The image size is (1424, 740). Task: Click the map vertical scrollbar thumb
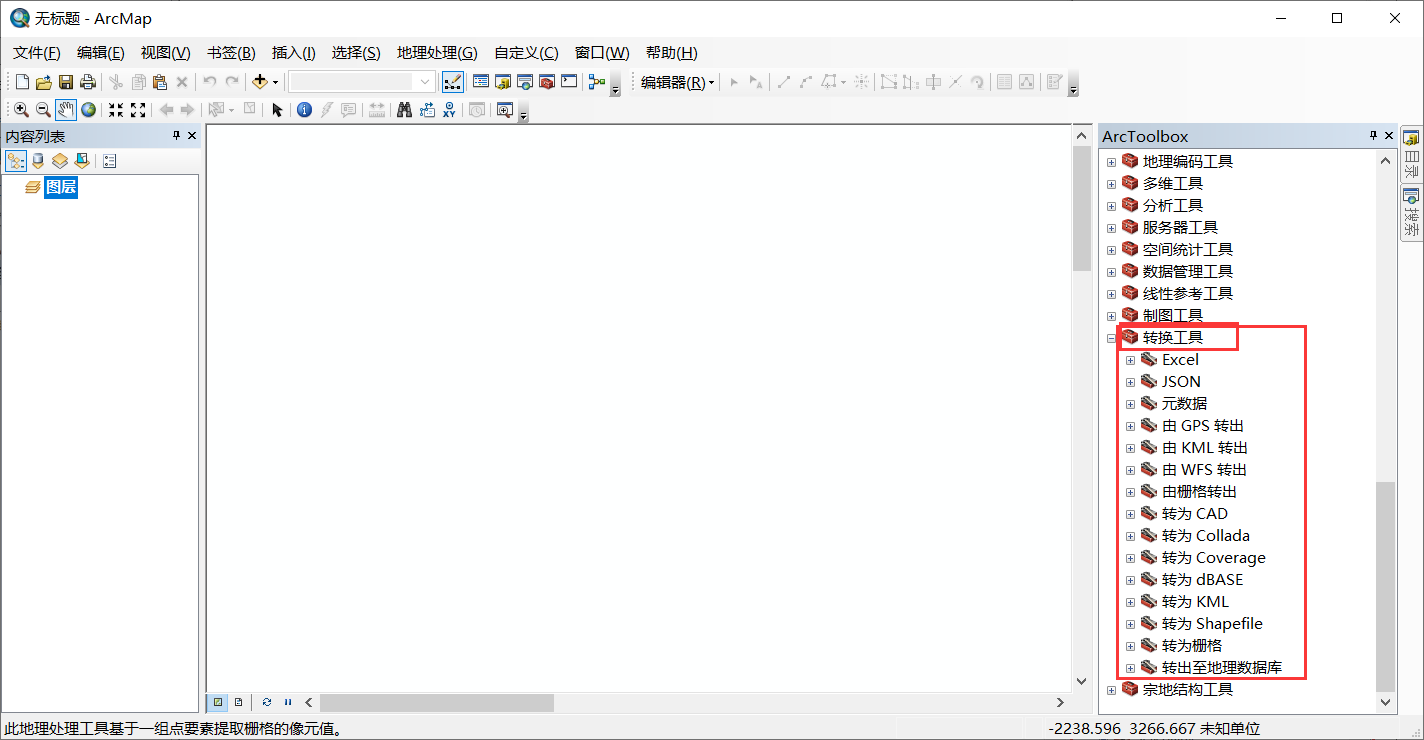[1081, 209]
